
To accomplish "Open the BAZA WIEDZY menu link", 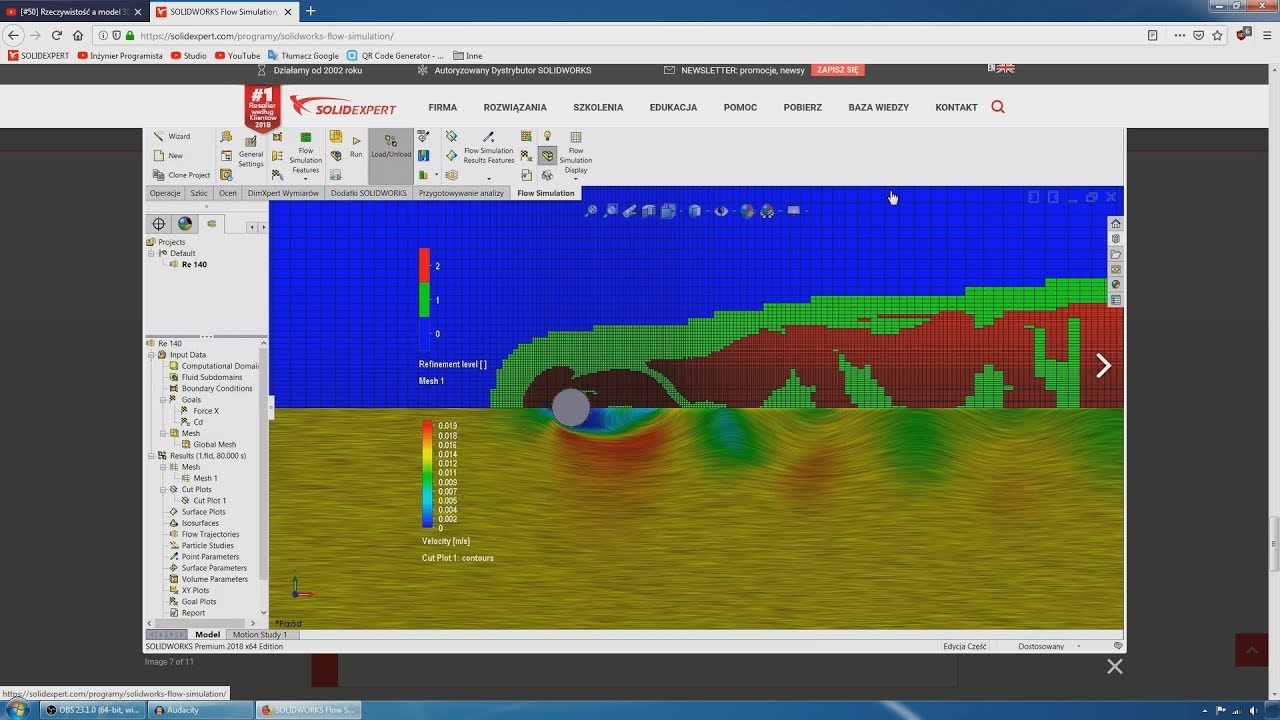I will click(879, 107).
